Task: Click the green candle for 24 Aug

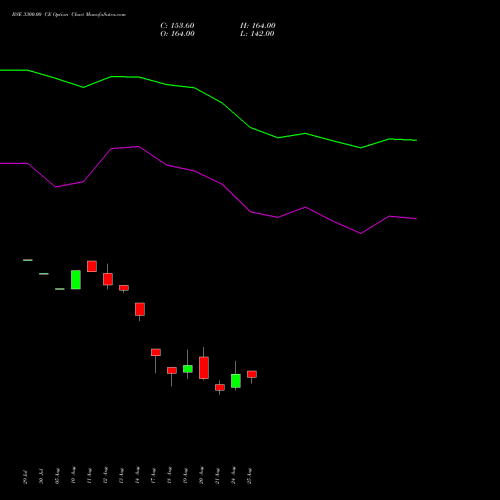Action: [236, 381]
